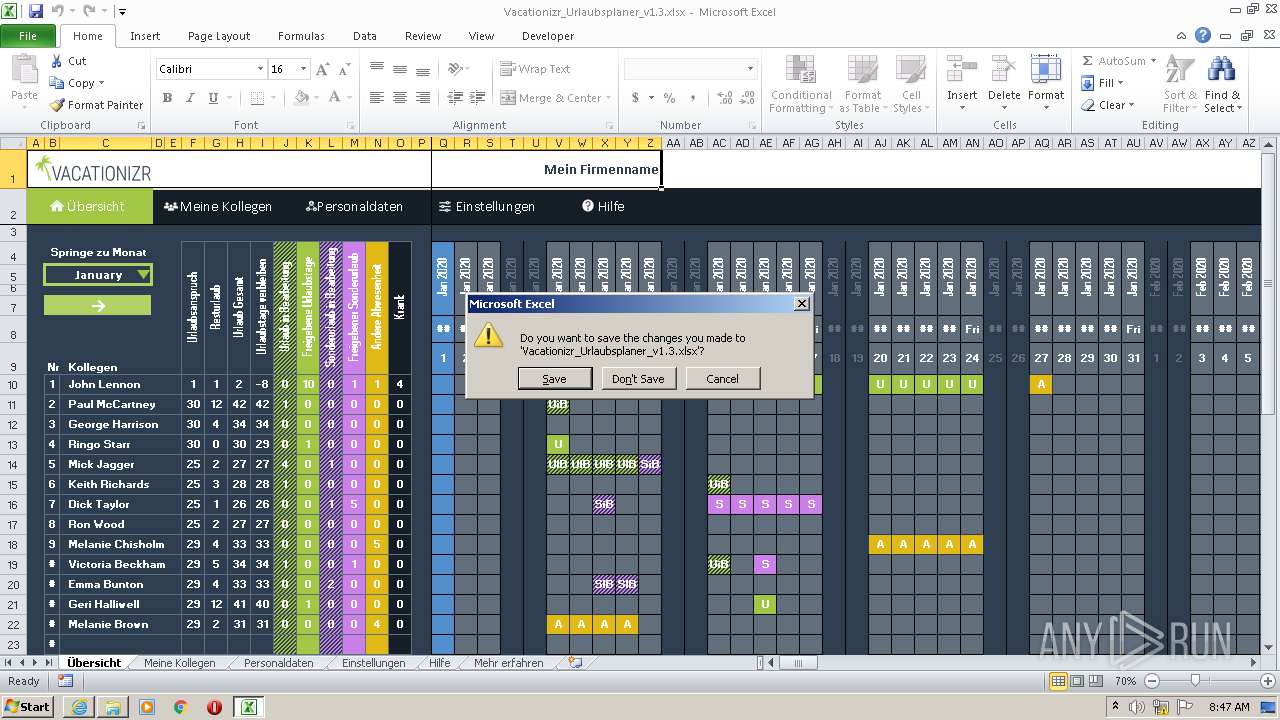Click the horizontal scrollbar thumb

point(799,663)
